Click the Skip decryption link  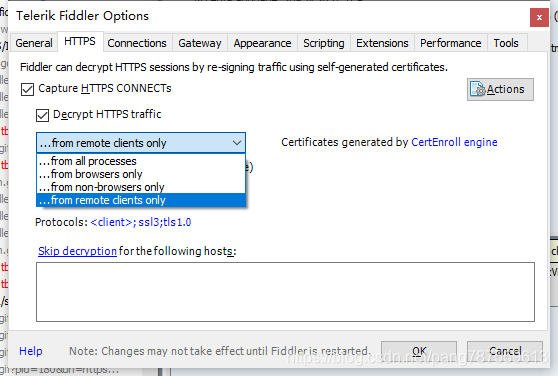pos(77,251)
